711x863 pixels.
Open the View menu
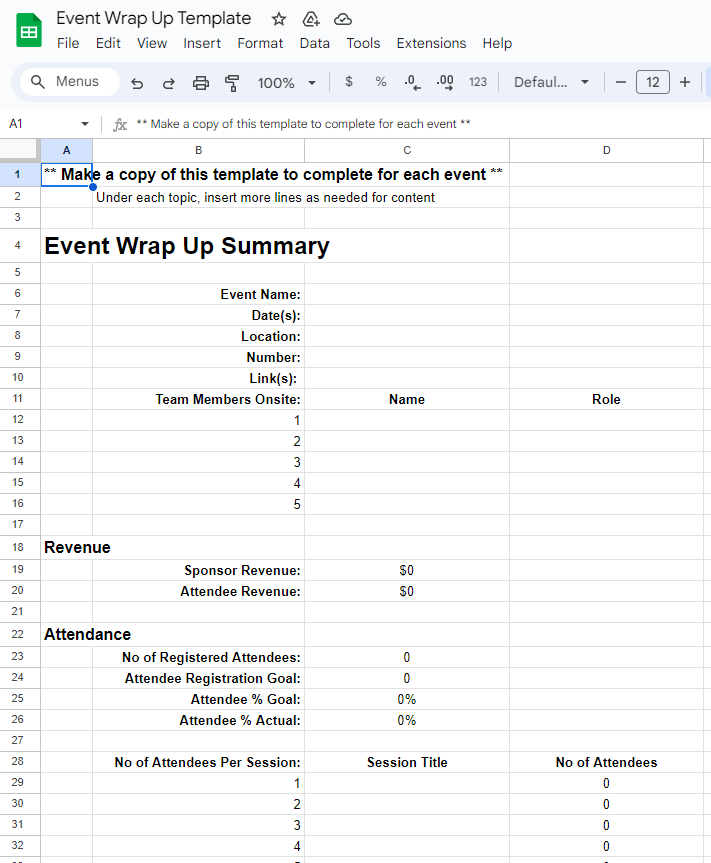pyautogui.click(x=152, y=43)
